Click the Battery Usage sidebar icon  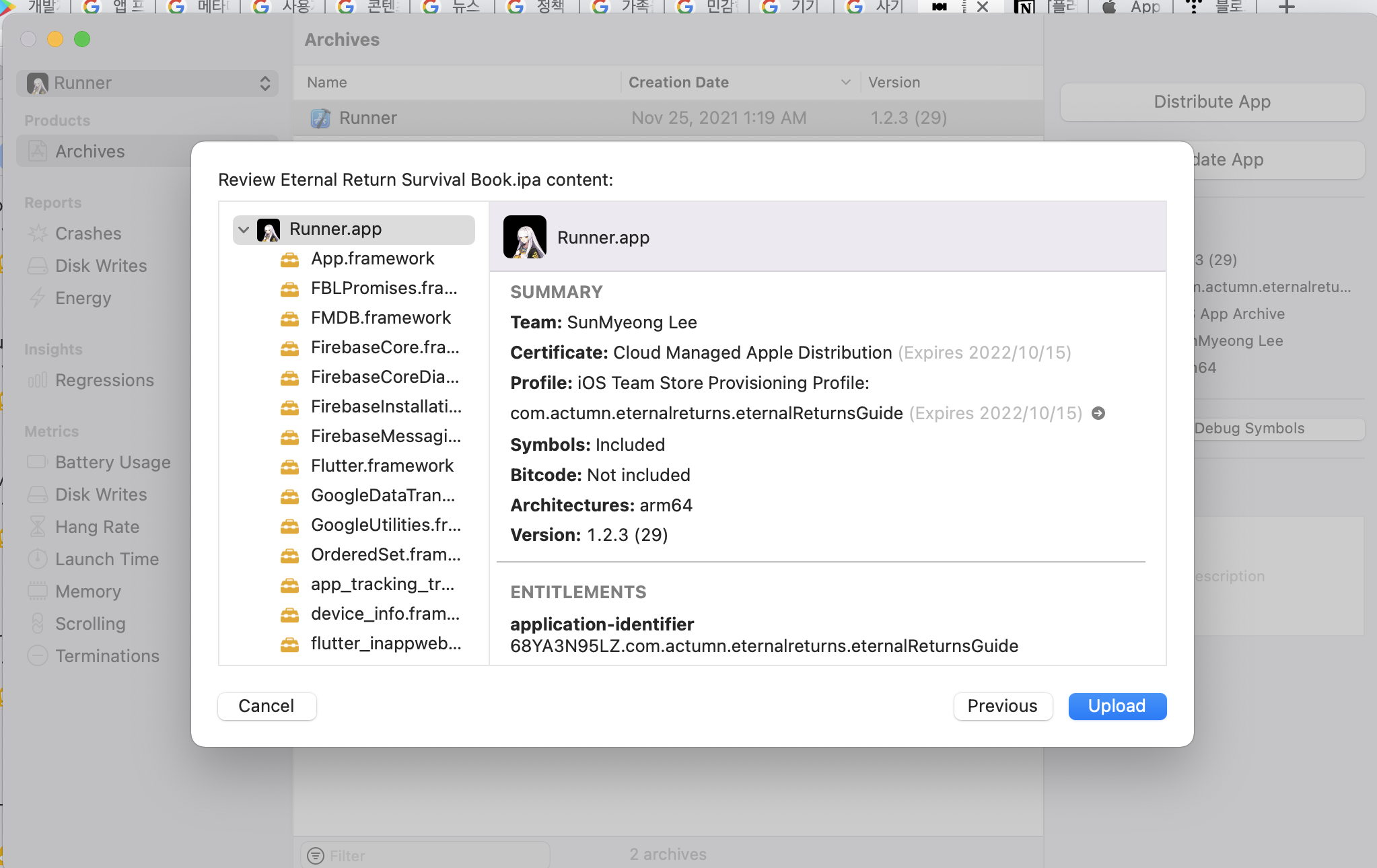click(x=37, y=462)
